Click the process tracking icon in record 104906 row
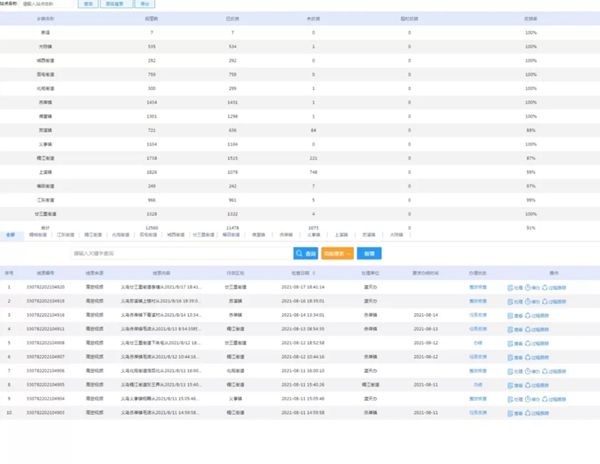 pos(545,371)
